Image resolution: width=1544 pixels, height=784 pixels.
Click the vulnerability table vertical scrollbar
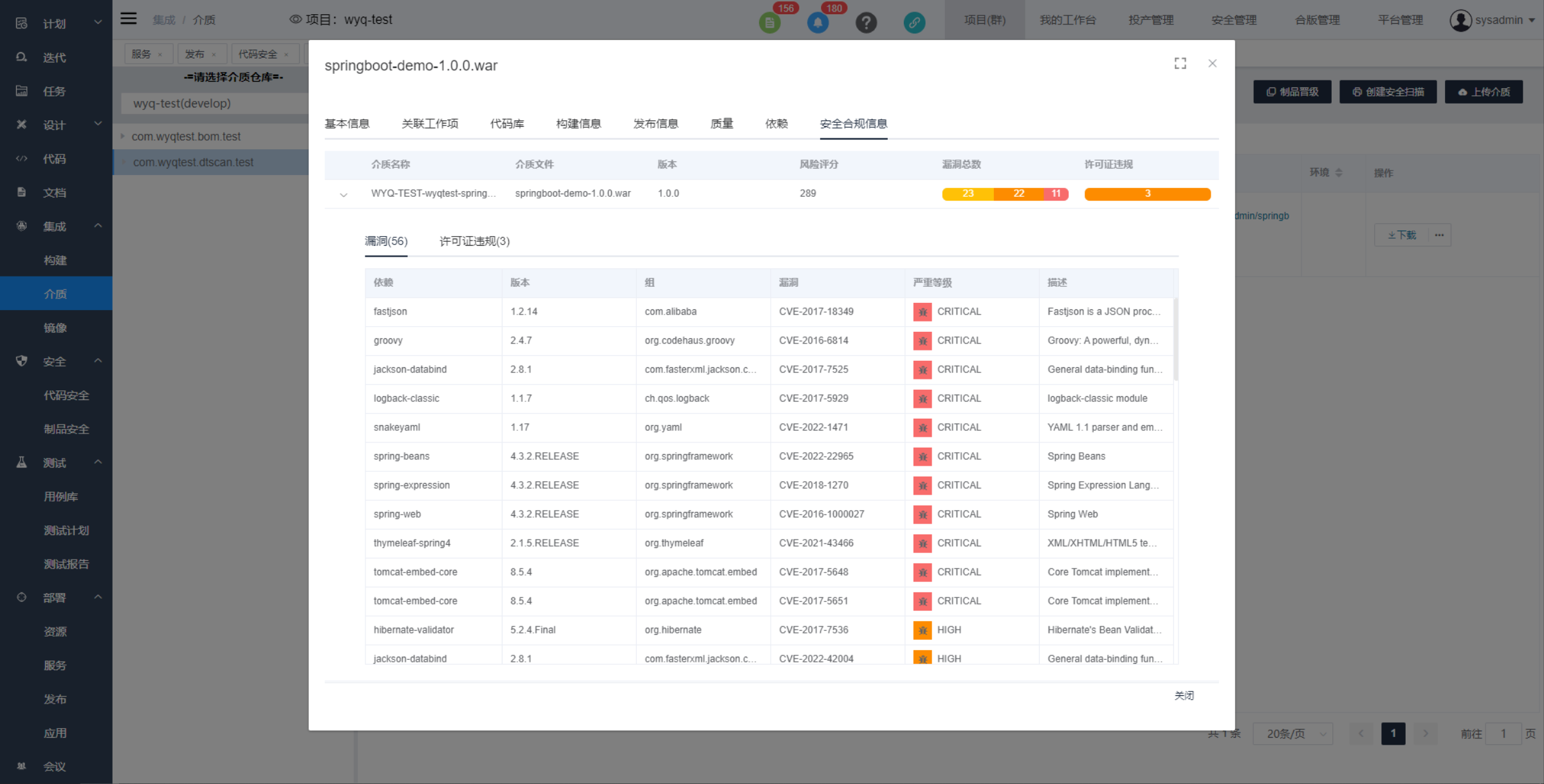point(1175,339)
